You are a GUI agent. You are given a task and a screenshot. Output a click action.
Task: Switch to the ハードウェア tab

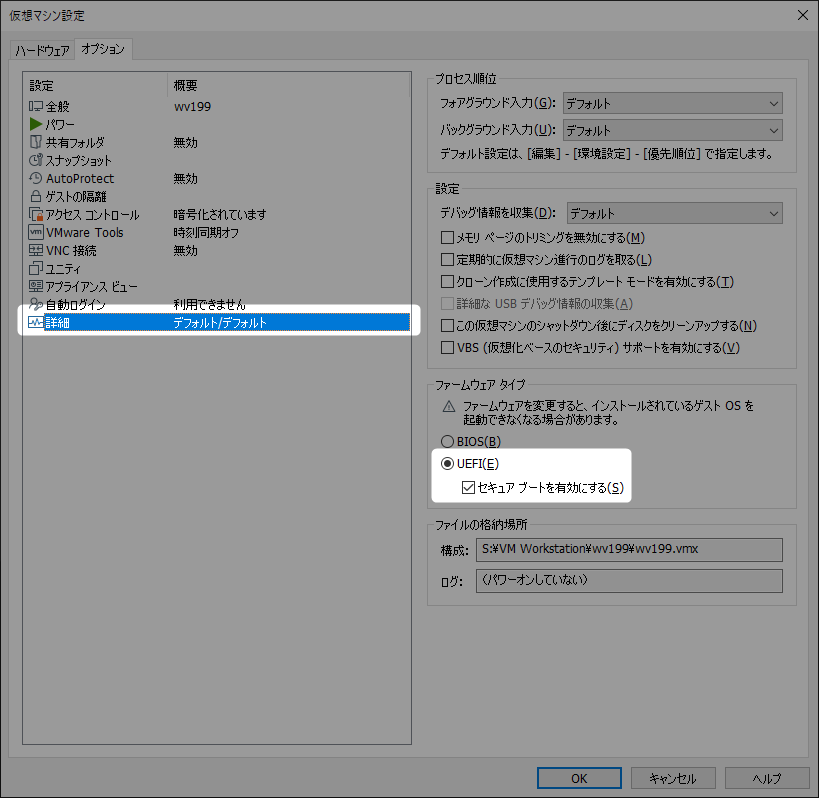[42, 50]
